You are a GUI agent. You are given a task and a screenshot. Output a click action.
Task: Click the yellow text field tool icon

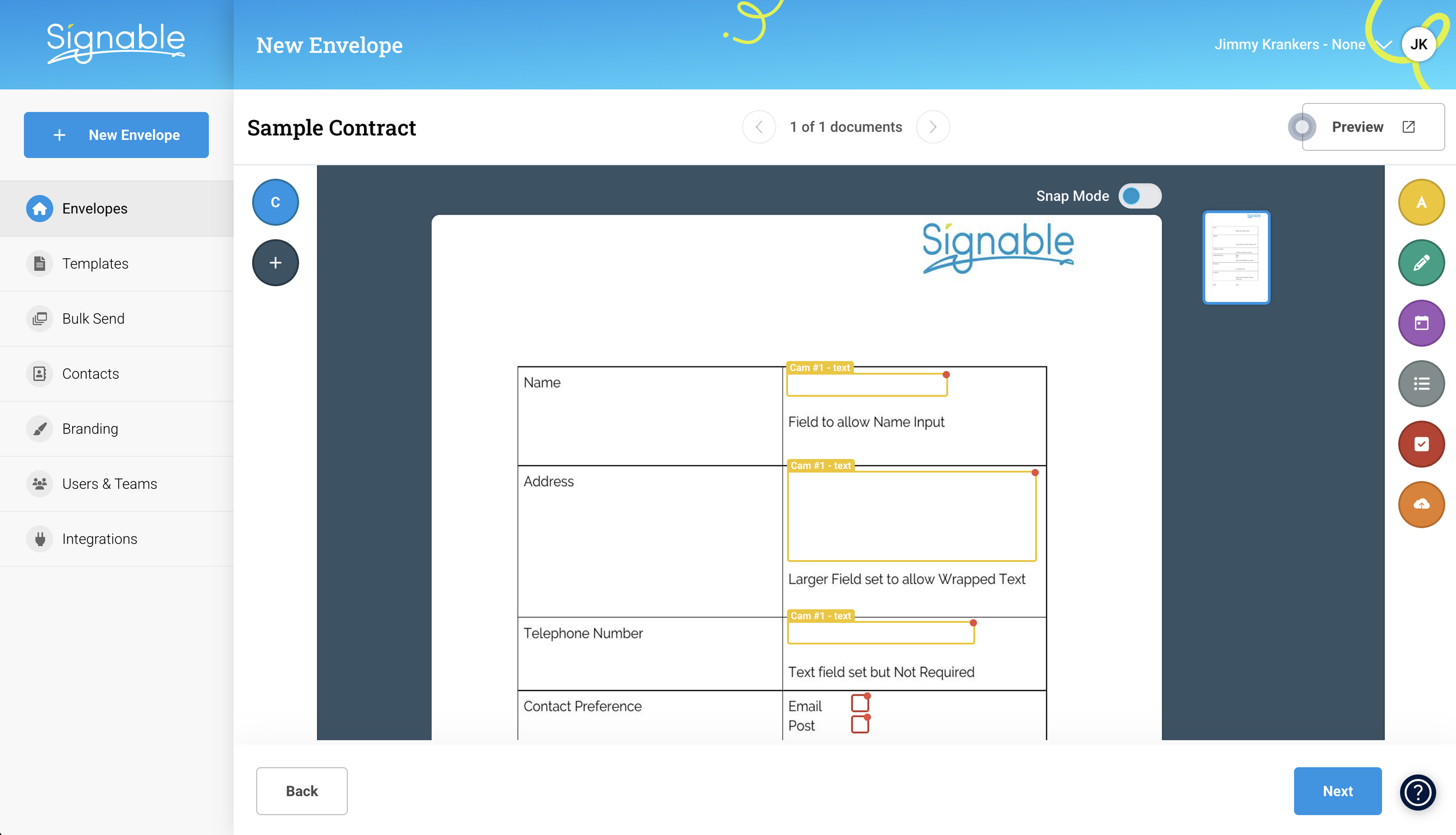click(1421, 202)
